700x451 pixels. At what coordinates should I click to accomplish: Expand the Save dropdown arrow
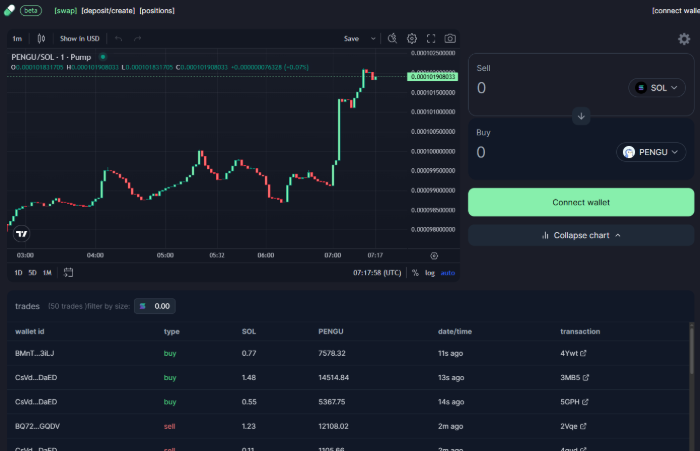click(373, 39)
